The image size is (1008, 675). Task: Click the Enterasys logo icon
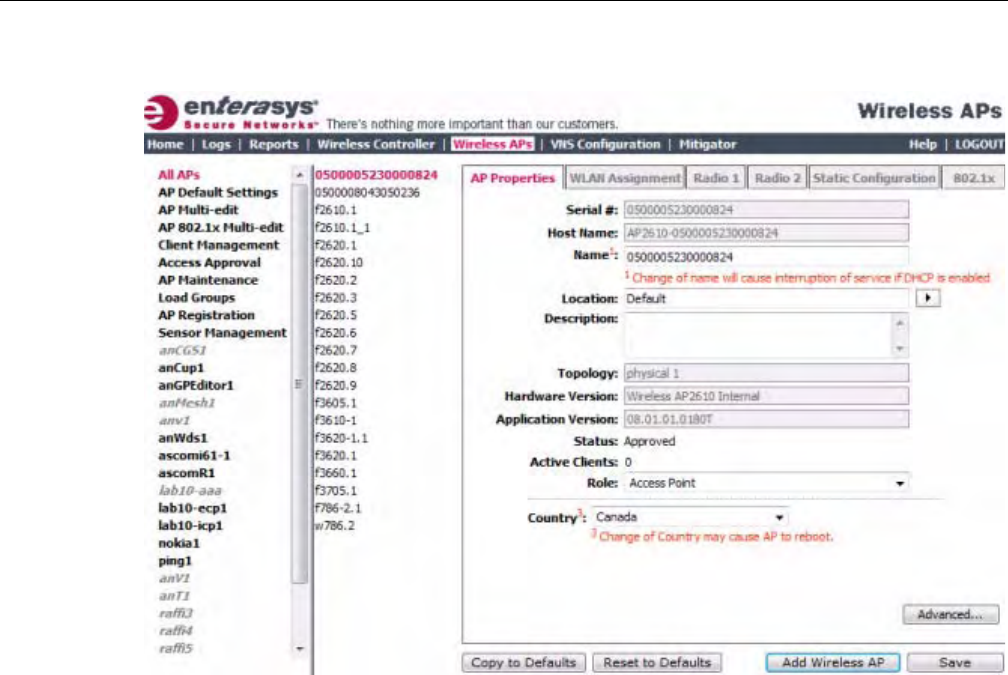pyautogui.click(x=161, y=112)
